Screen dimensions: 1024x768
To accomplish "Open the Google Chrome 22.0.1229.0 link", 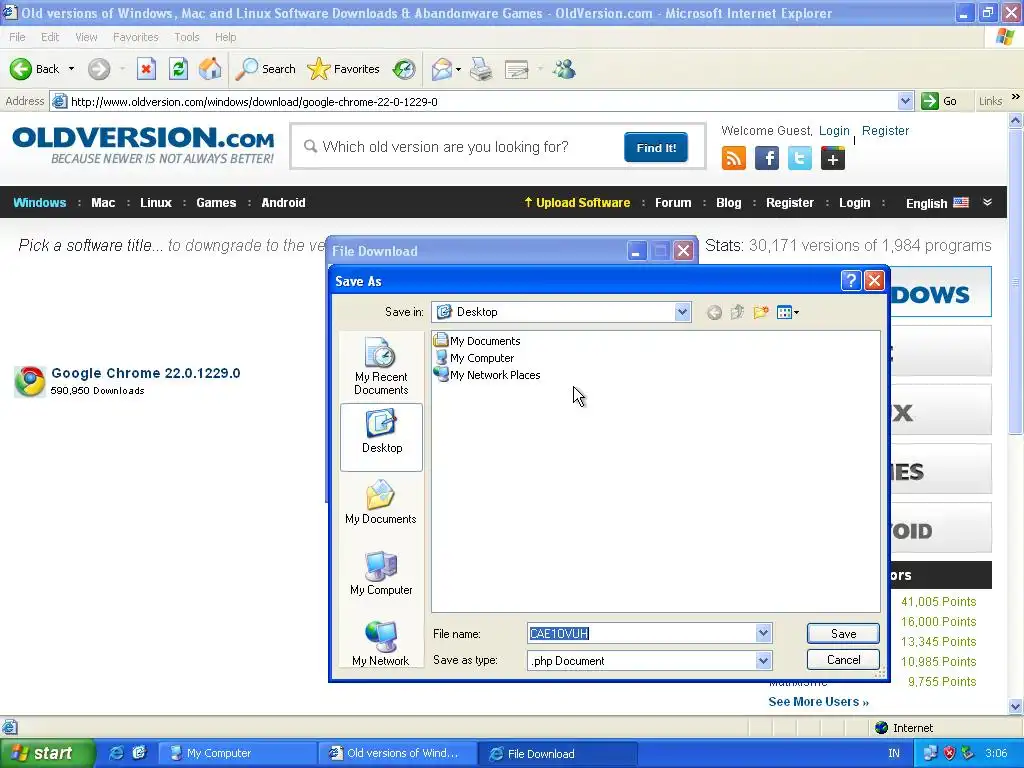I will tap(146, 373).
